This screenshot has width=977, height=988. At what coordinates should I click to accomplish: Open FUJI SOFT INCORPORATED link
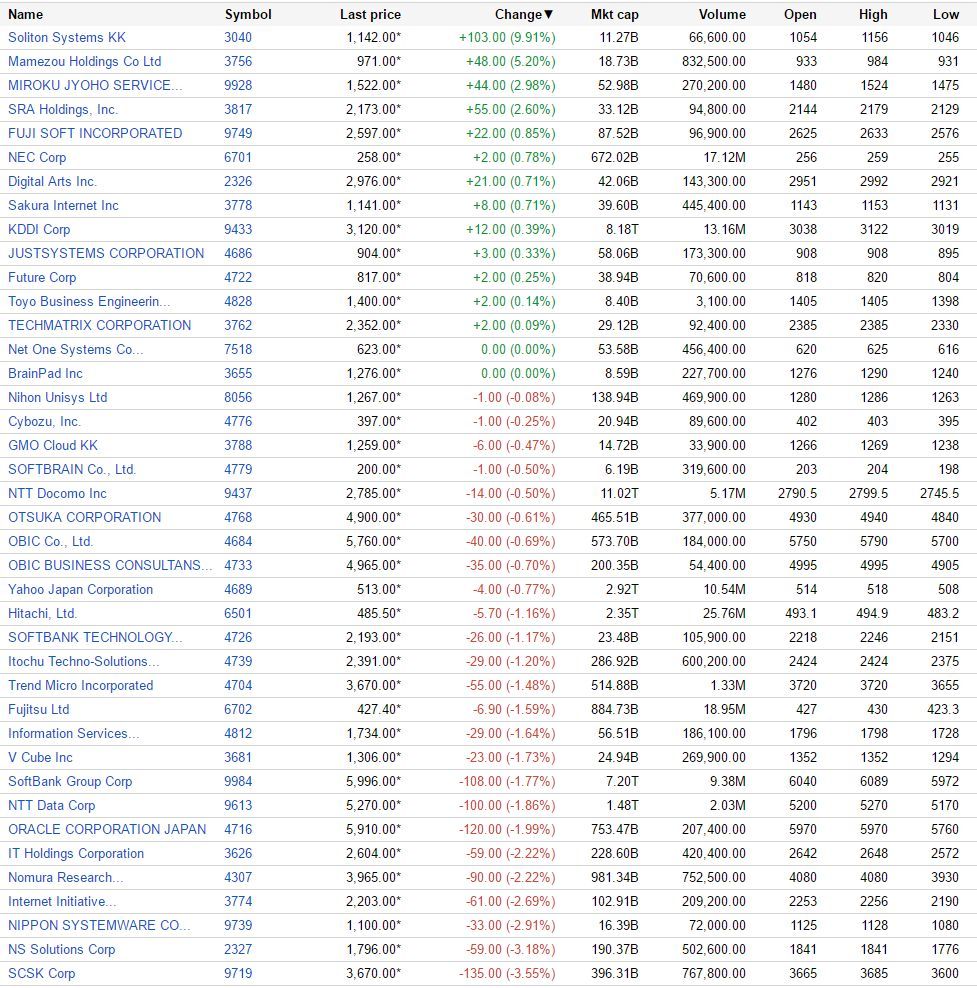(95, 134)
